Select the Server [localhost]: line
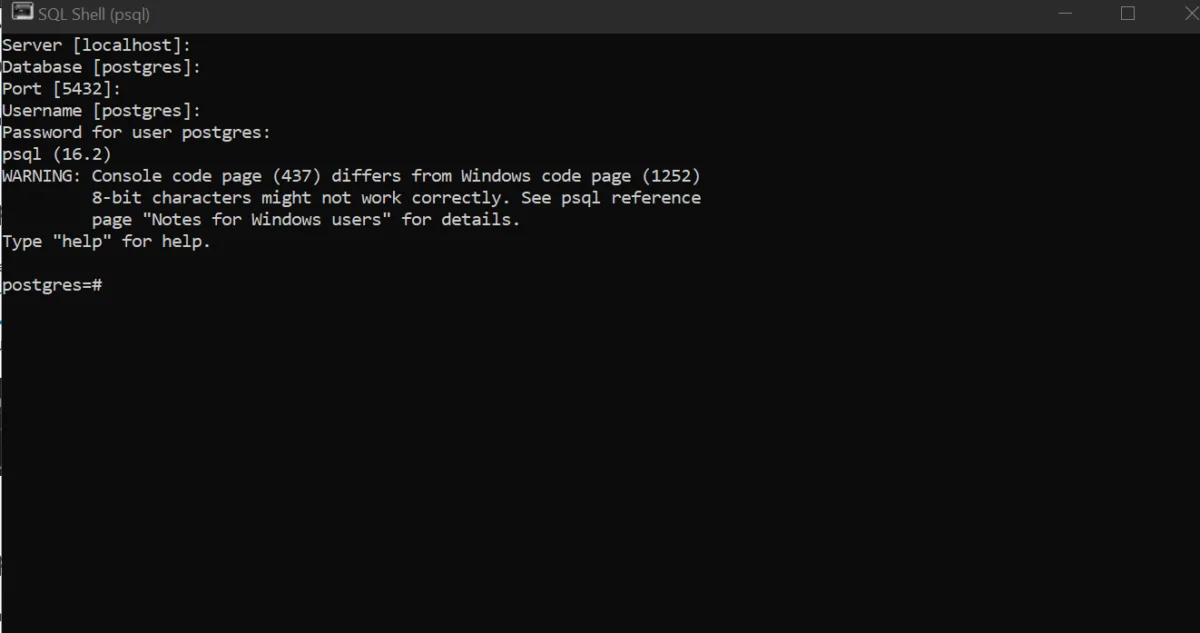The image size is (1200, 633). click(x=97, y=44)
